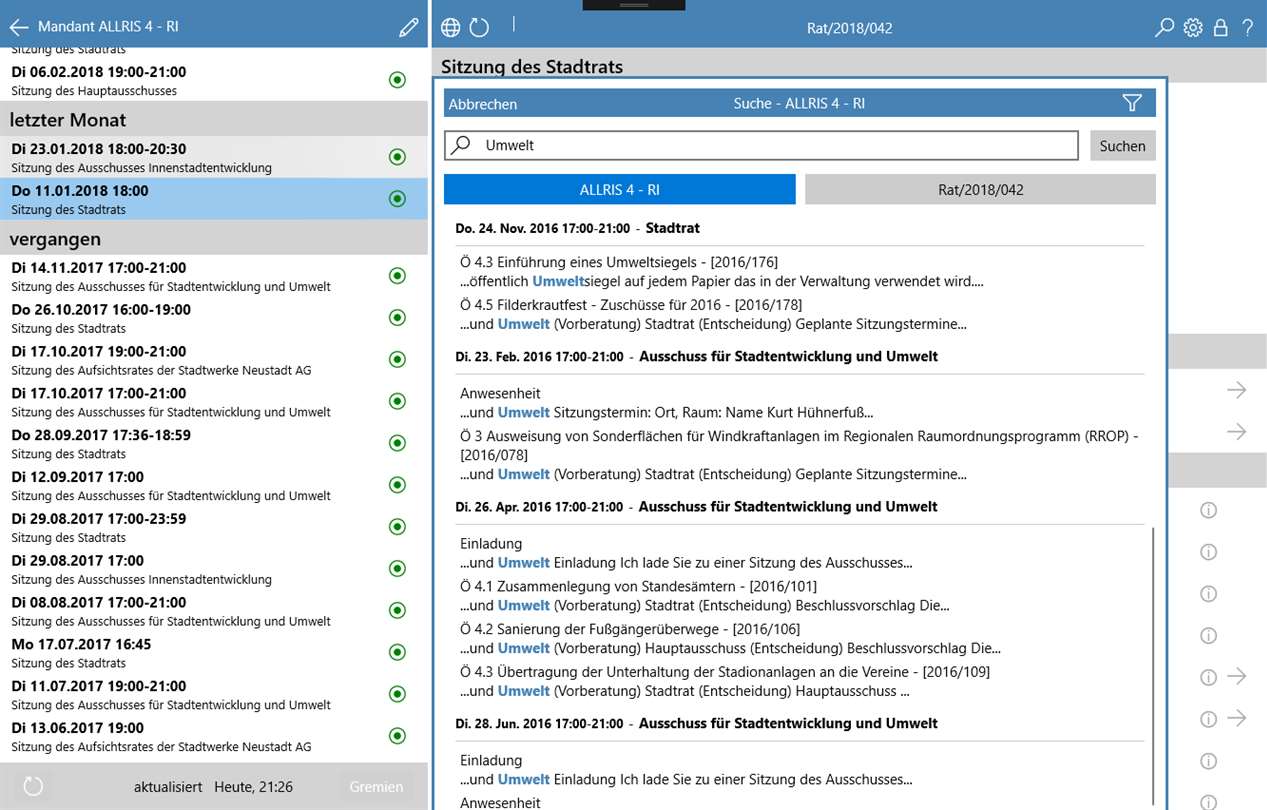Image resolution: width=1267 pixels, height=810 pixels.
Task: Open the globe icon in the top bar
Action: [x=451, y=28]
